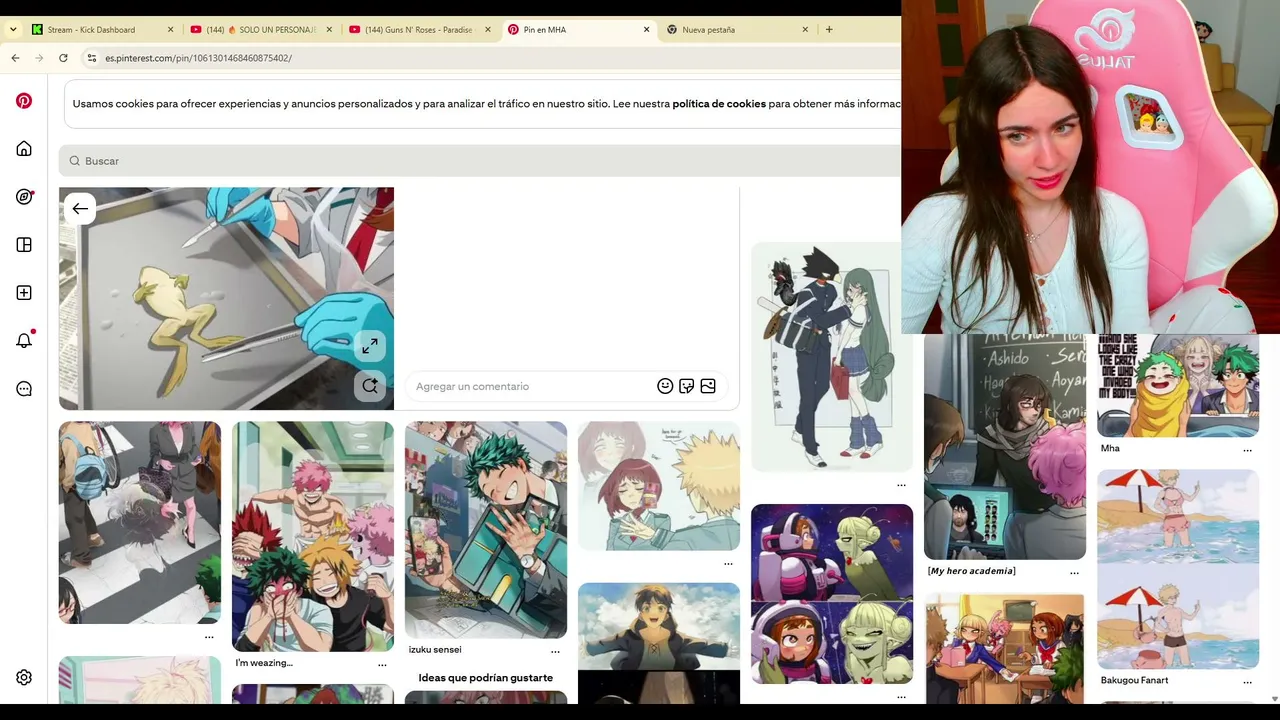The height and width of the screenshot is (720, 1280).
Task: Open the sticker picker in the comment box
Action: [x=686, y=386]
